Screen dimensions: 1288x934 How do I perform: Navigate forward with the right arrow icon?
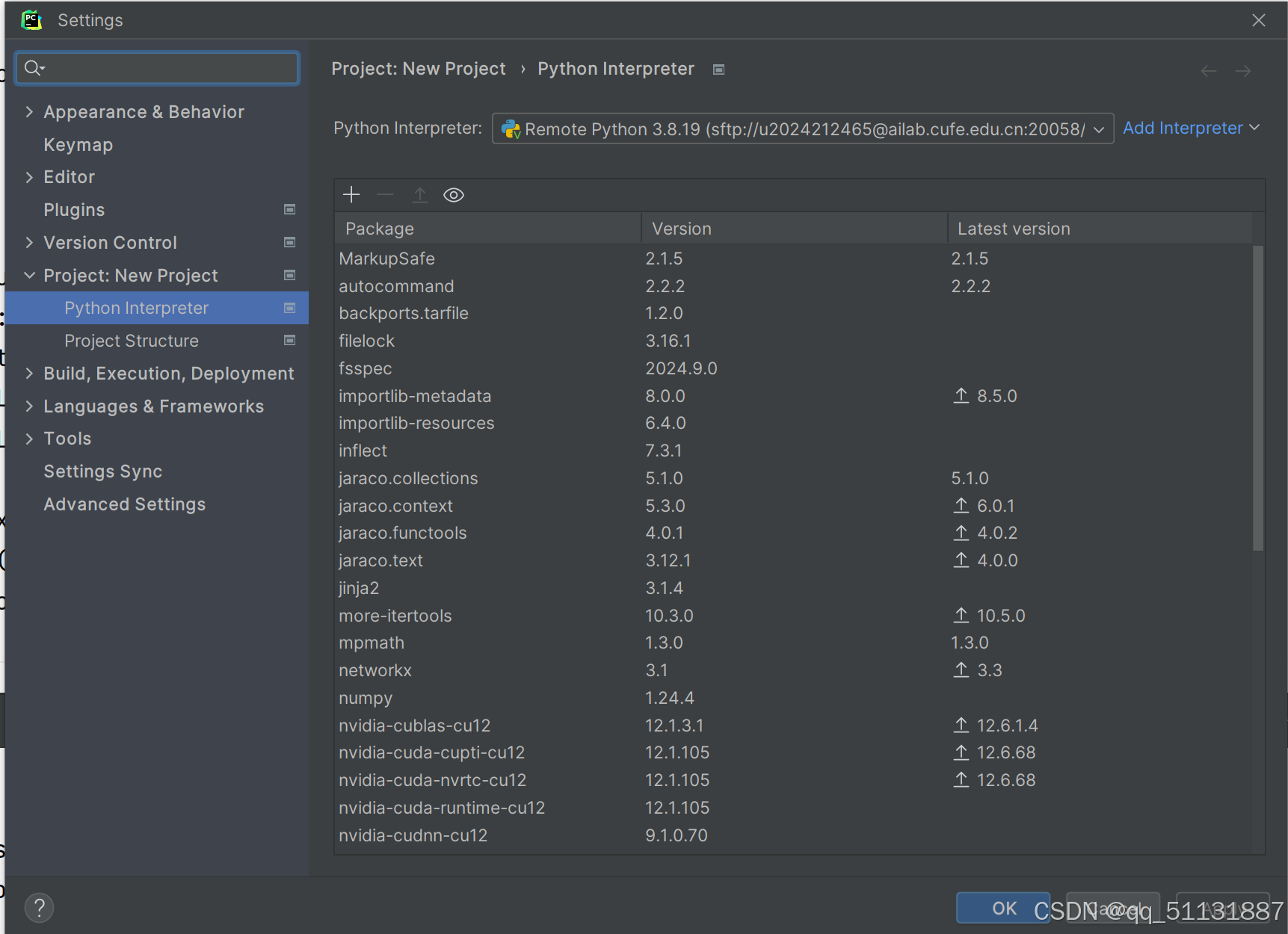[1243, 69]
